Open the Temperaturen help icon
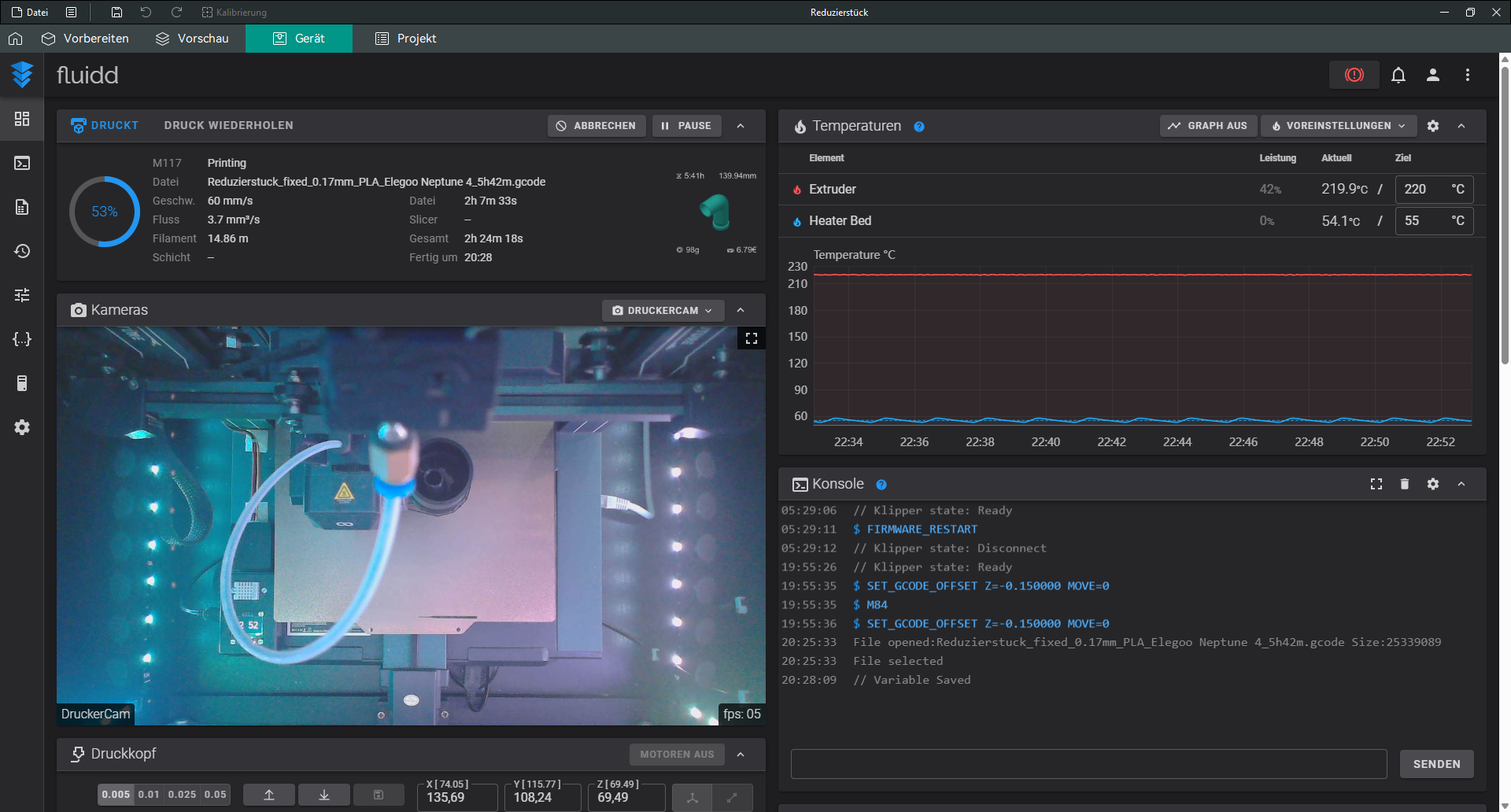 919,127
